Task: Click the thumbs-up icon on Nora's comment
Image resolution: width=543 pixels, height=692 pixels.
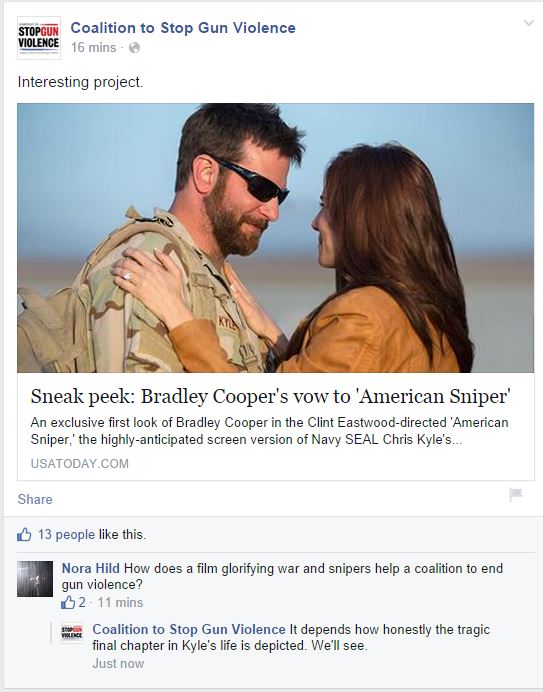Action: (x=68, y=602)
